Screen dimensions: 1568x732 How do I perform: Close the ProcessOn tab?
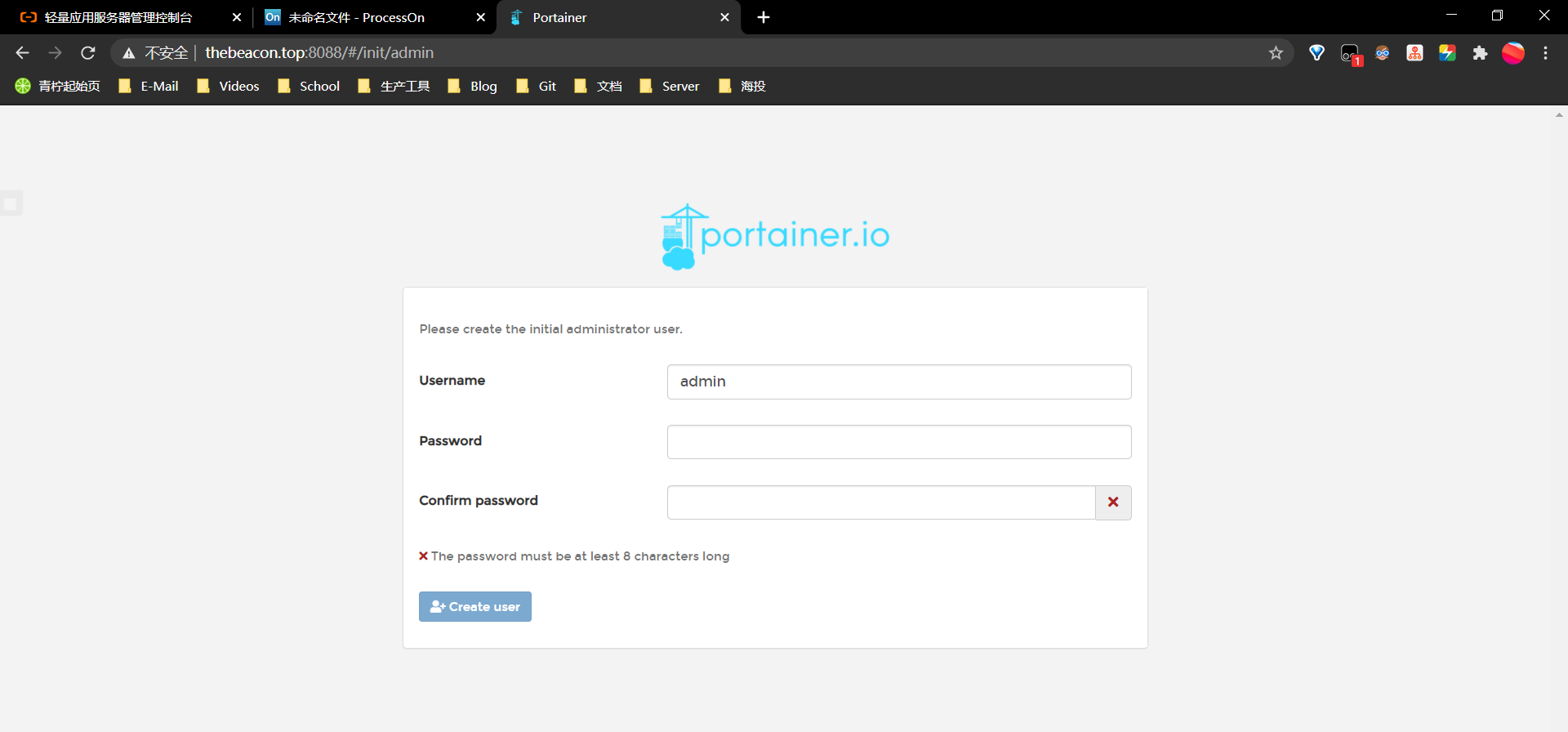pyautogui.click(x=480, y=17)
